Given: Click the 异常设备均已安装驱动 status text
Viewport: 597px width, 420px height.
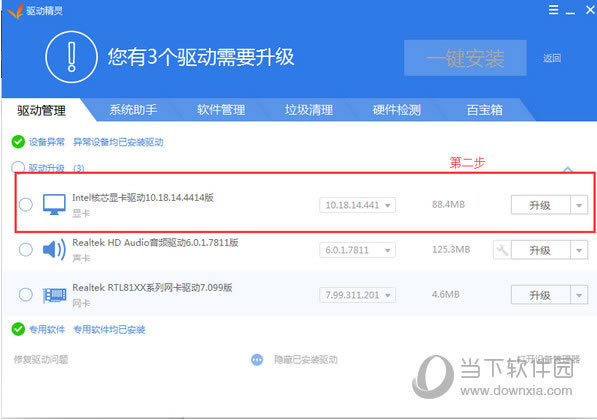Looking at the screenshot, I should point(118,142).
